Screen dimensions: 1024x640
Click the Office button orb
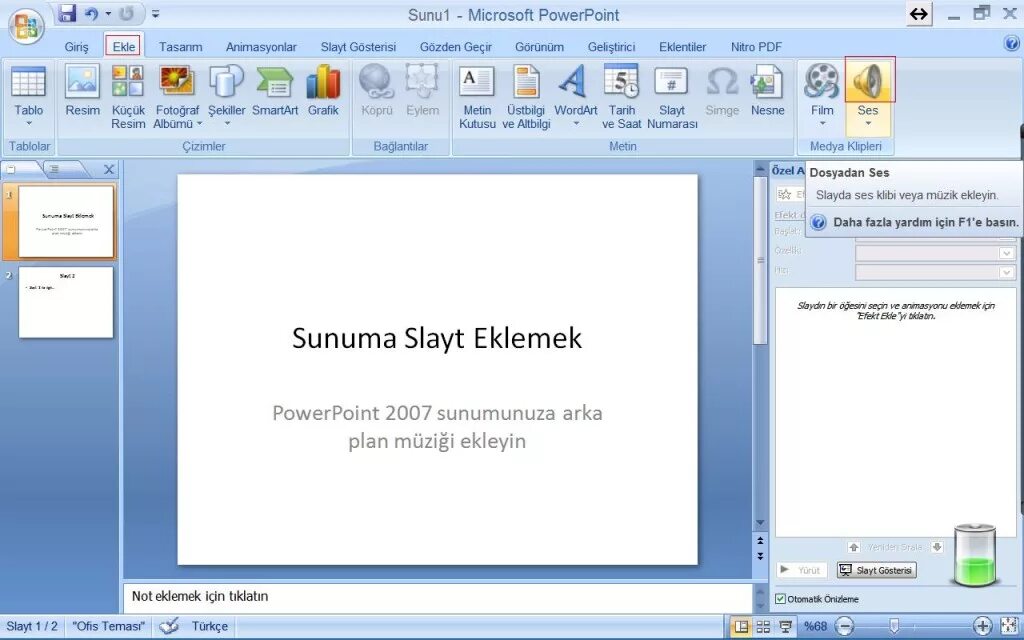[27, 27]
